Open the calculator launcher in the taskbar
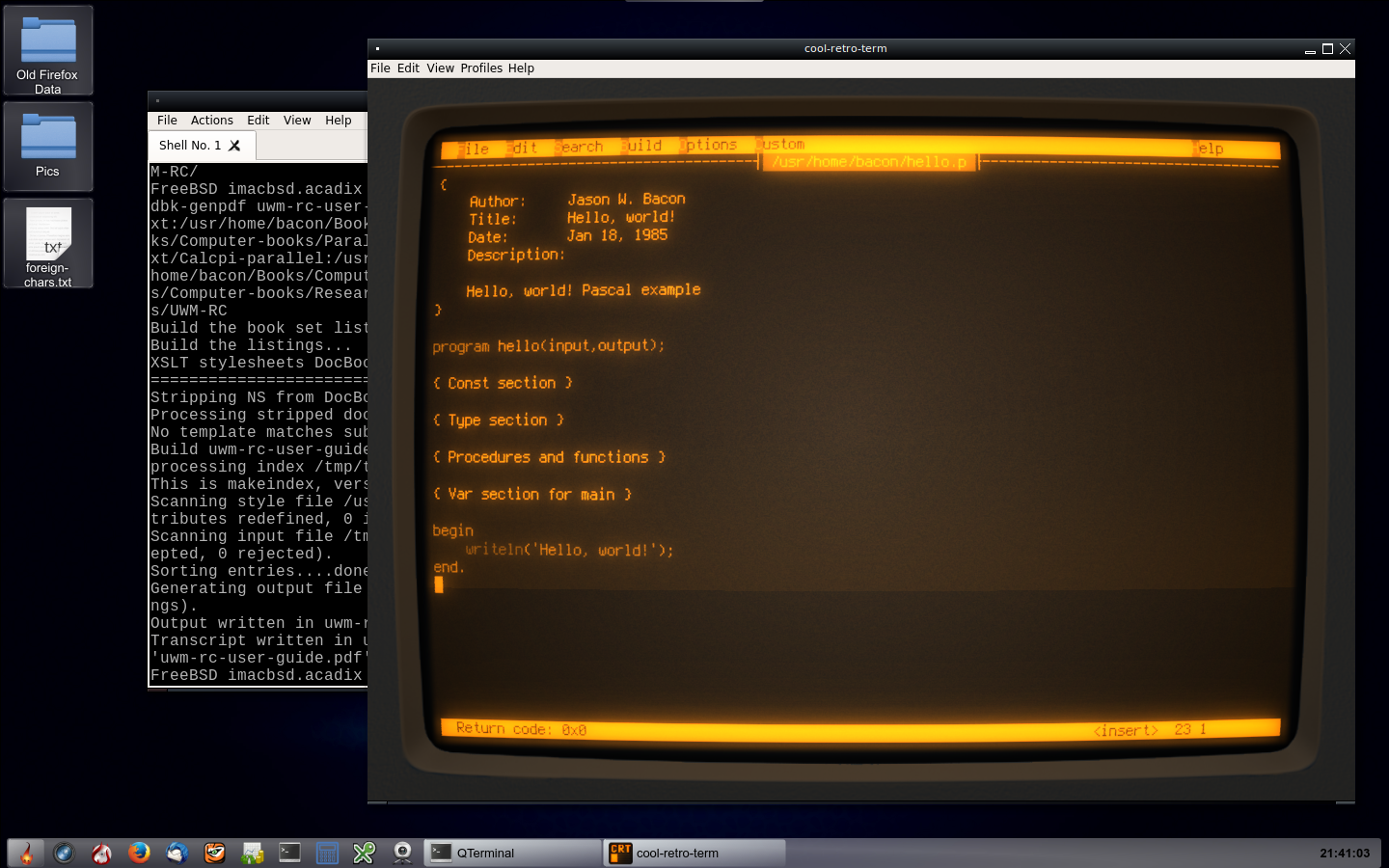Image resolution: width=1389 pixels, height=868 pixels. (x=327, y=853)
